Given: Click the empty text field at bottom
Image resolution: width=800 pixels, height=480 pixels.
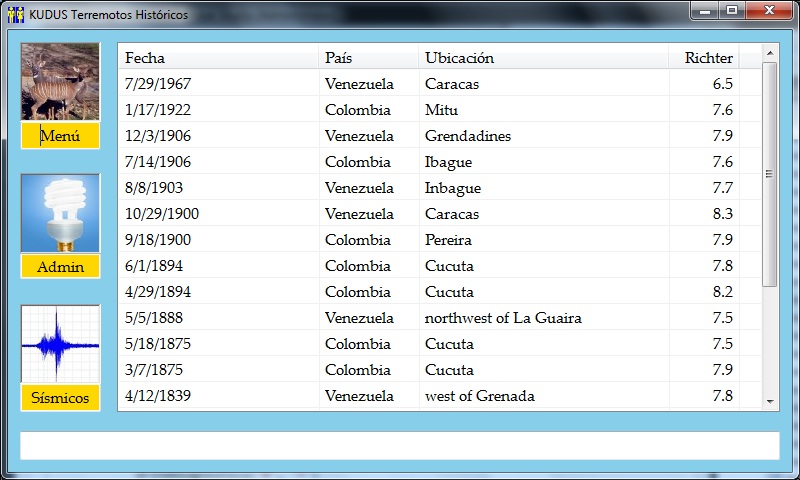Looking at the screenshot, I should (x=399, y=446).
